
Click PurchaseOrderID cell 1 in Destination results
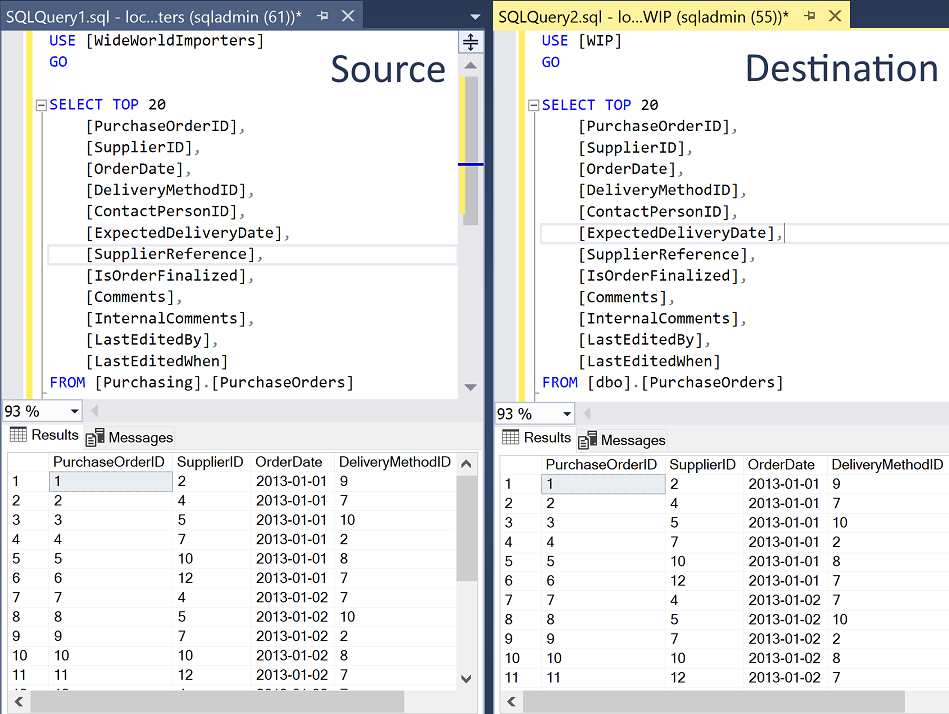tap(603, 484)
